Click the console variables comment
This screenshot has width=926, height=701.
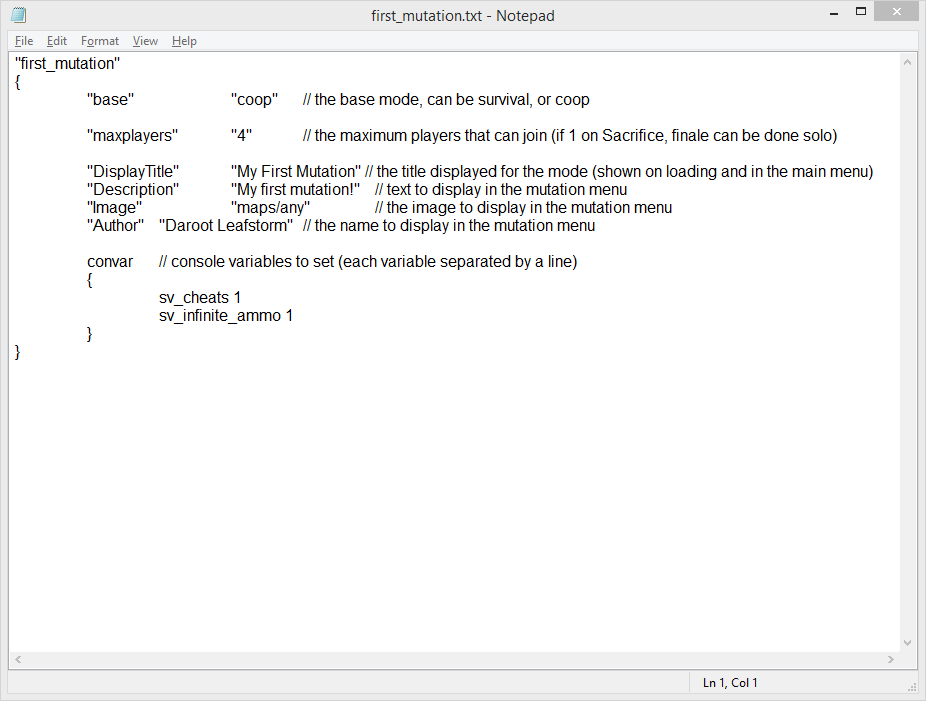click(x=368, y=262)
